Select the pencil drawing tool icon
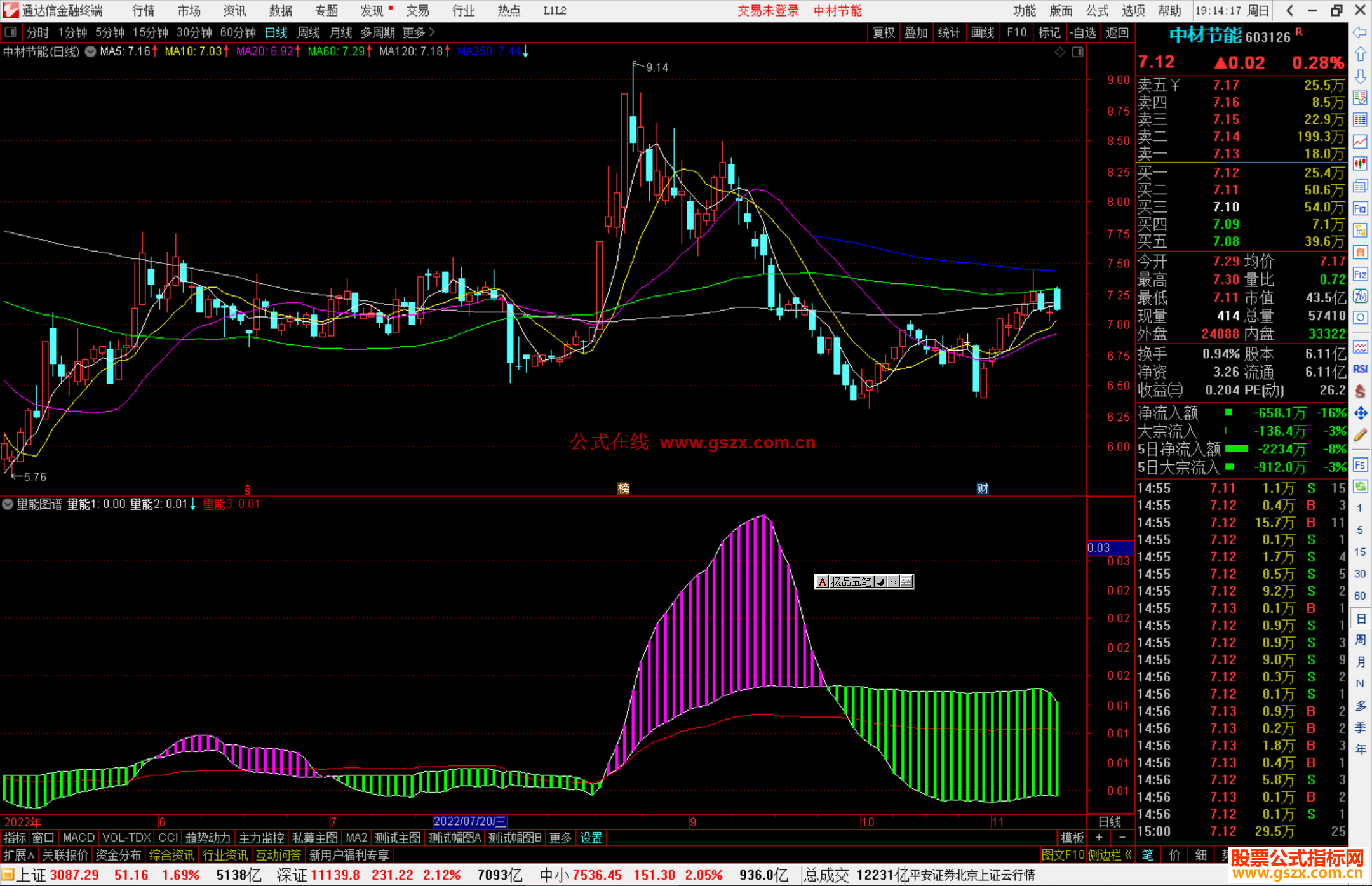Image resolution: width=1372 pixels, height=886 pixels. tap(1360, 436)
